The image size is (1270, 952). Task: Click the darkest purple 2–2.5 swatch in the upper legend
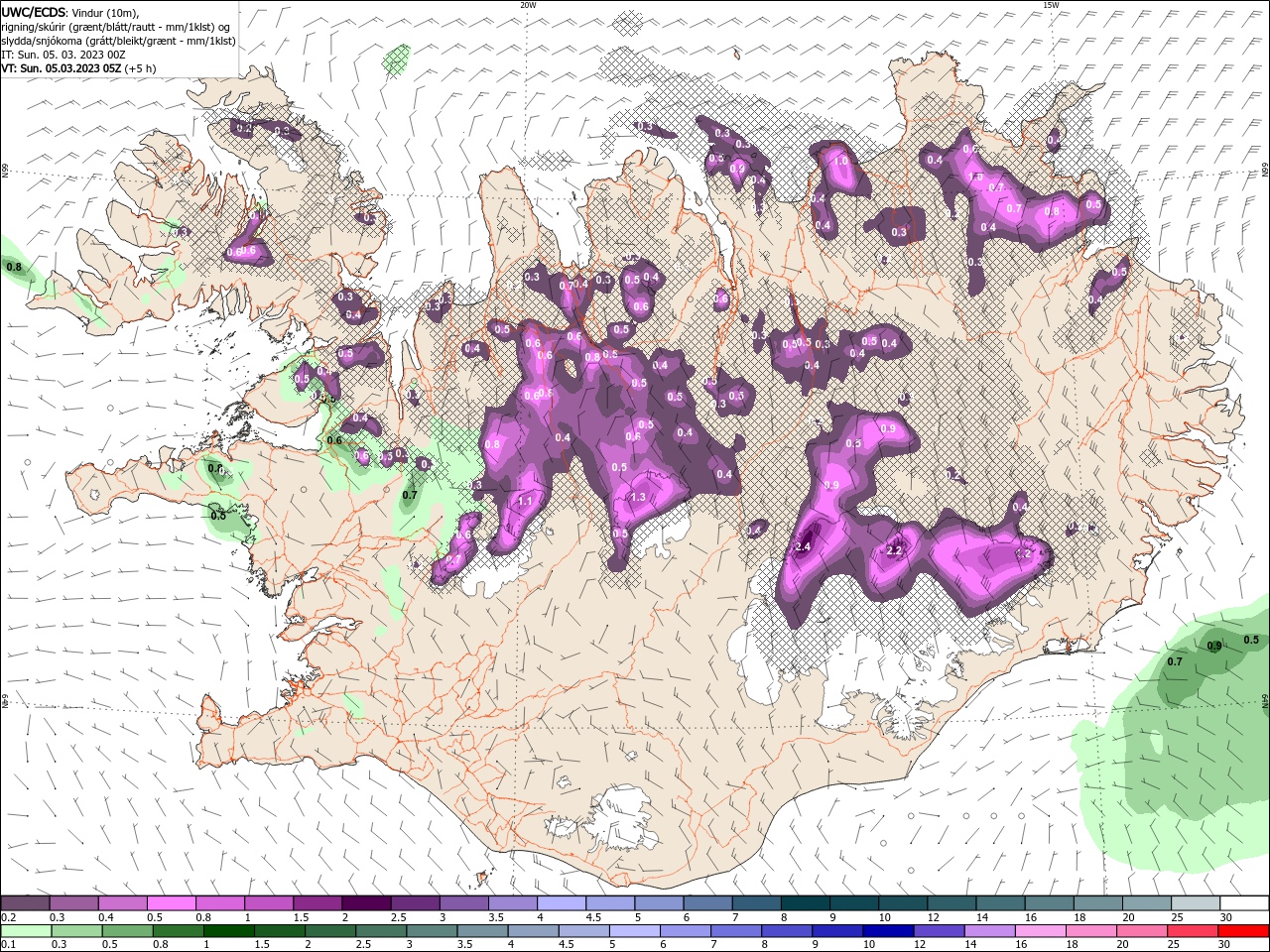pos(366,903)
